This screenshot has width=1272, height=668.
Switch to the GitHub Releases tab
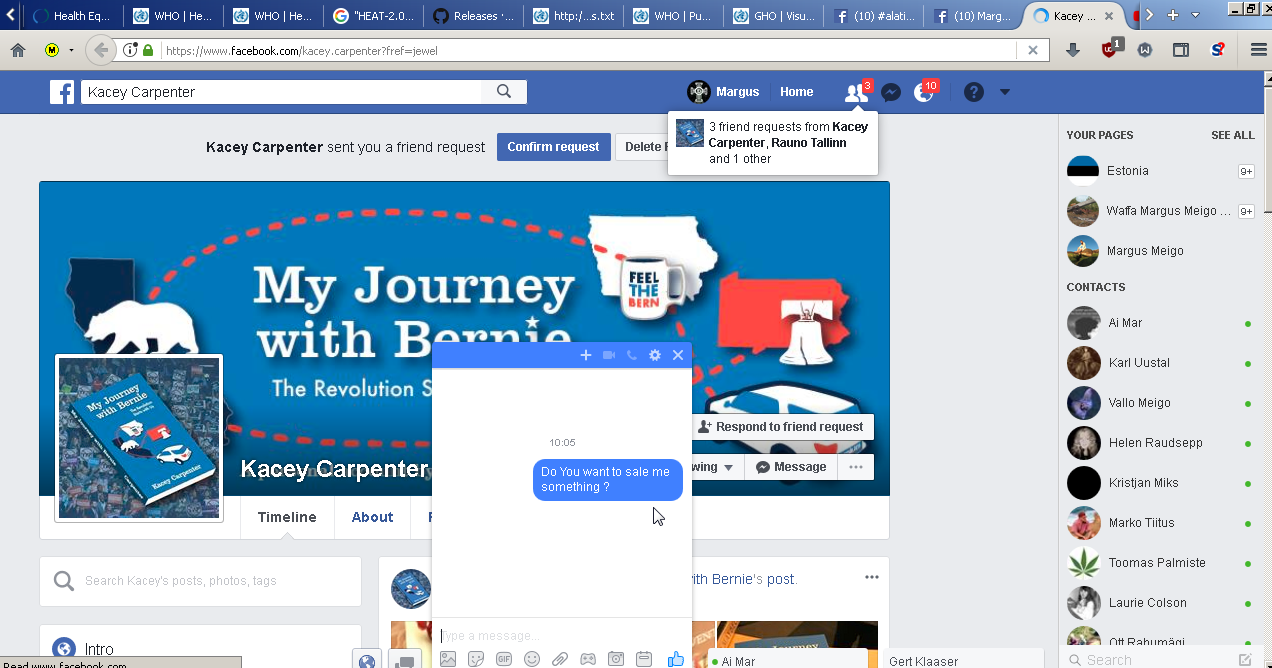[473, 16]
